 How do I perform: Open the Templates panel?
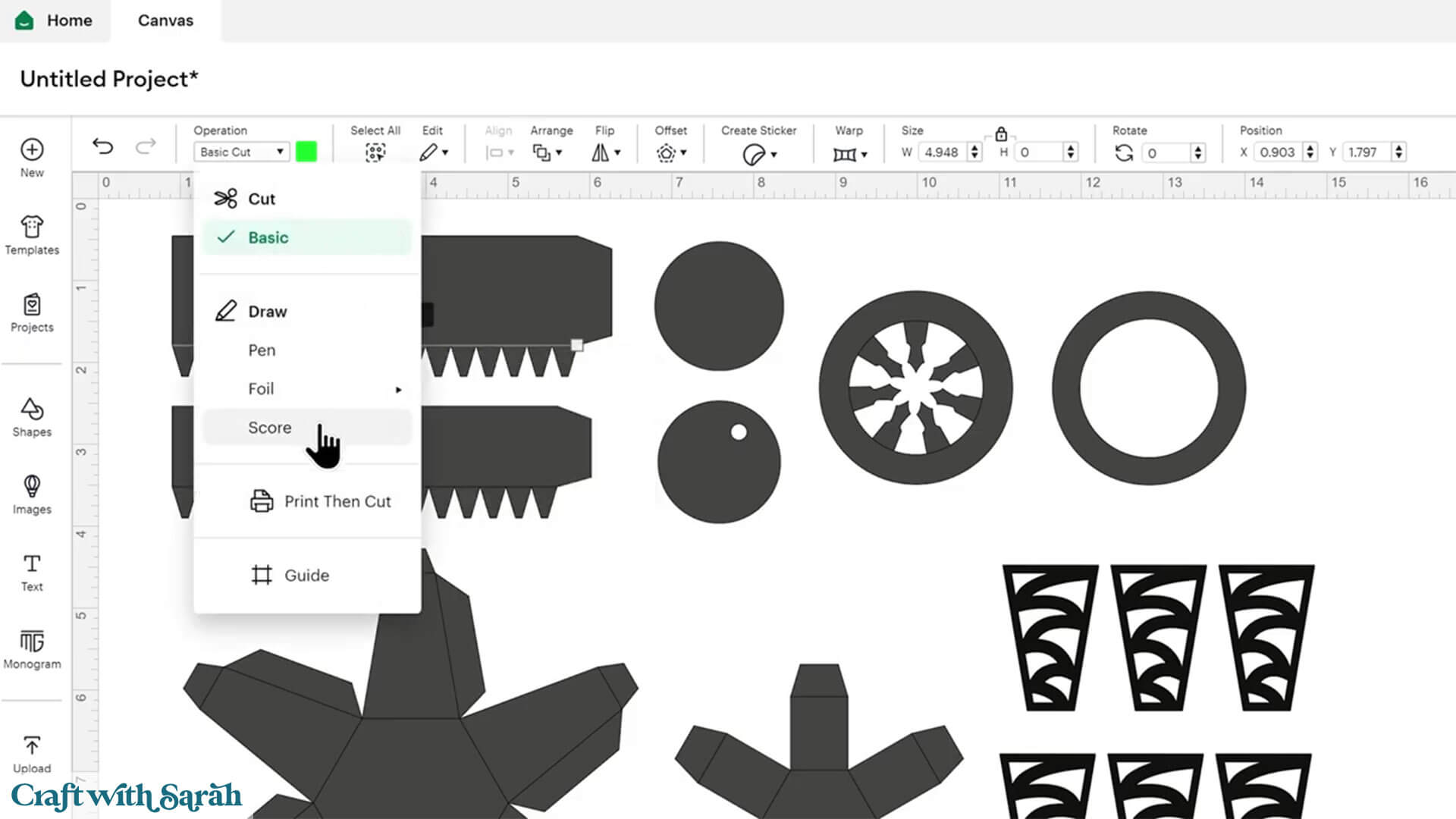[x=32, y=235]
